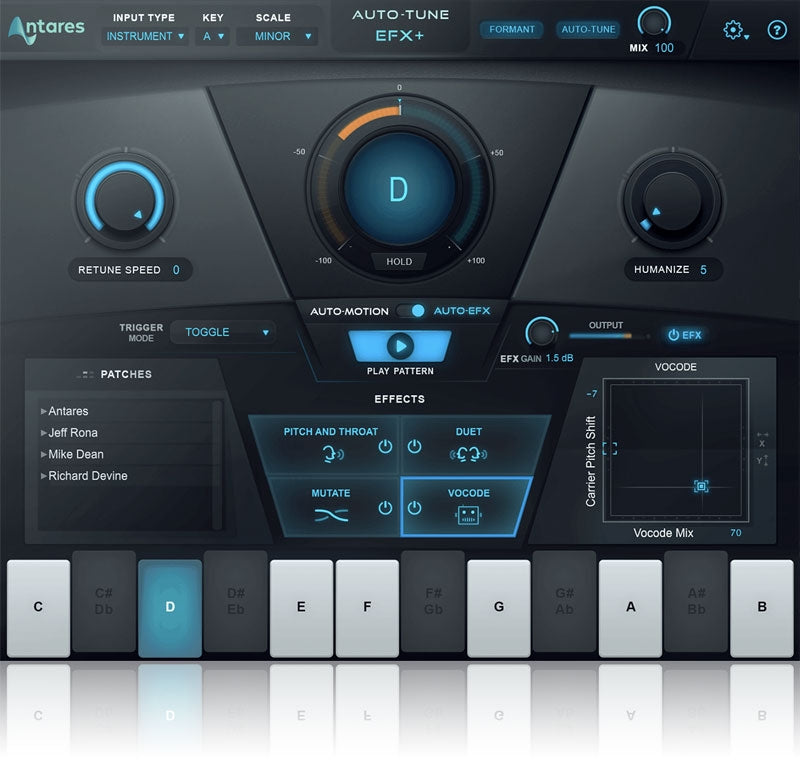The width and height of the screenshot is (800, 761).
Task: Click the EFX Gain value 1.5 dB
Action: click(559, 358)
